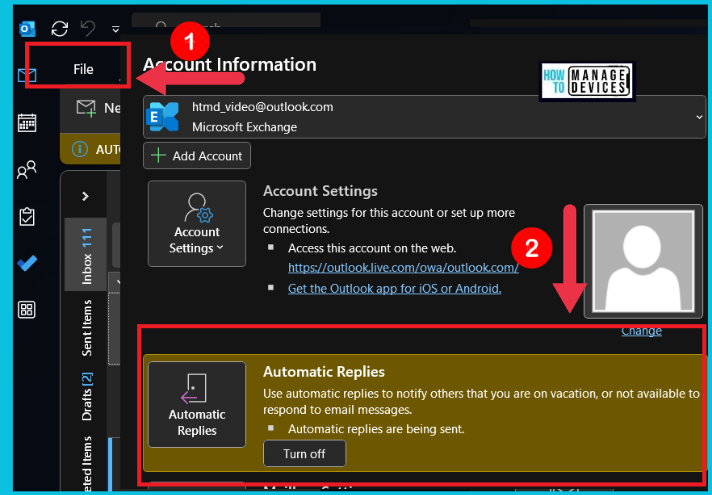Click the Outlook app logo icon
This screenshot has width=712, height=495.
point(27,29)
